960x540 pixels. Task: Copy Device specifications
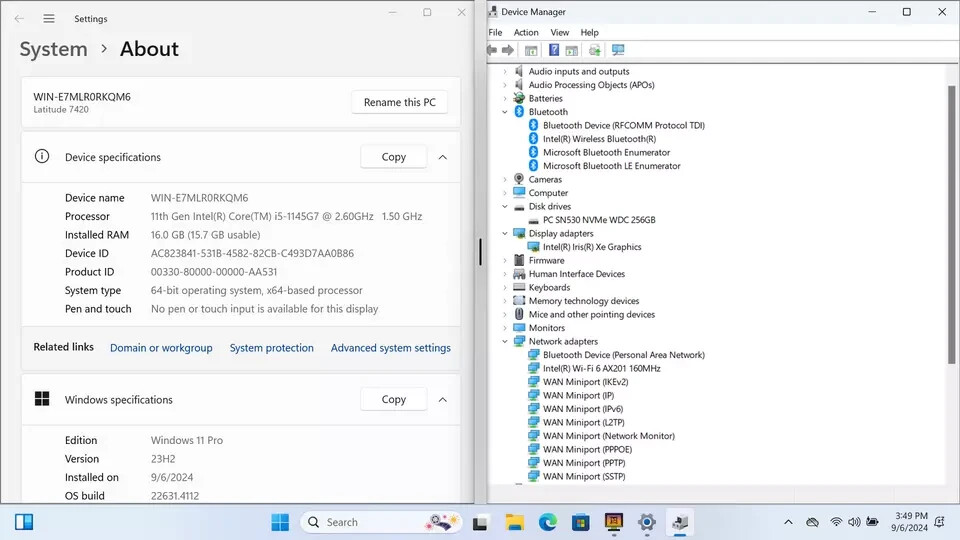click(394, 157)
